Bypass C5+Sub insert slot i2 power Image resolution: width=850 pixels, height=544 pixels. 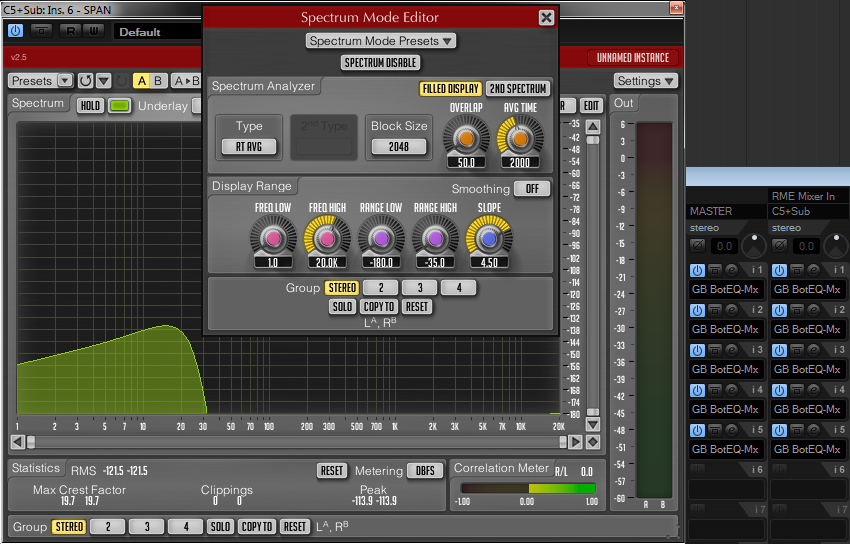tap(777, 310)
